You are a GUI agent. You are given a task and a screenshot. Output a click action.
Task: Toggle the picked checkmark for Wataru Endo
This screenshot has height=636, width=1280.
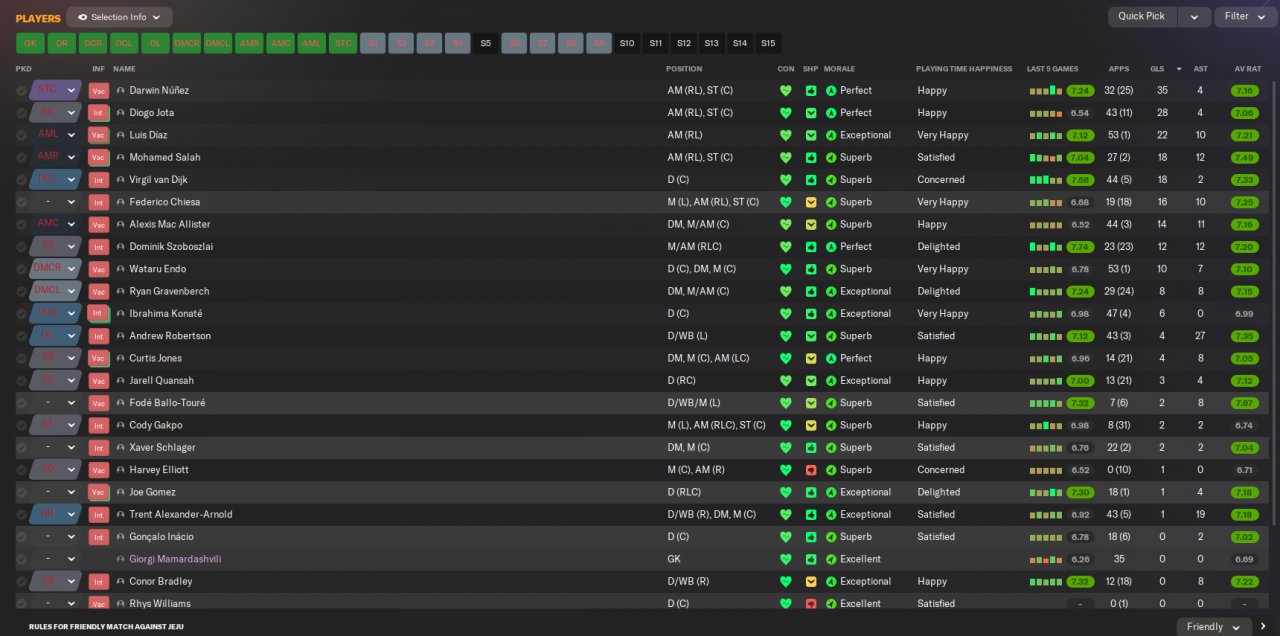(21, 269)
